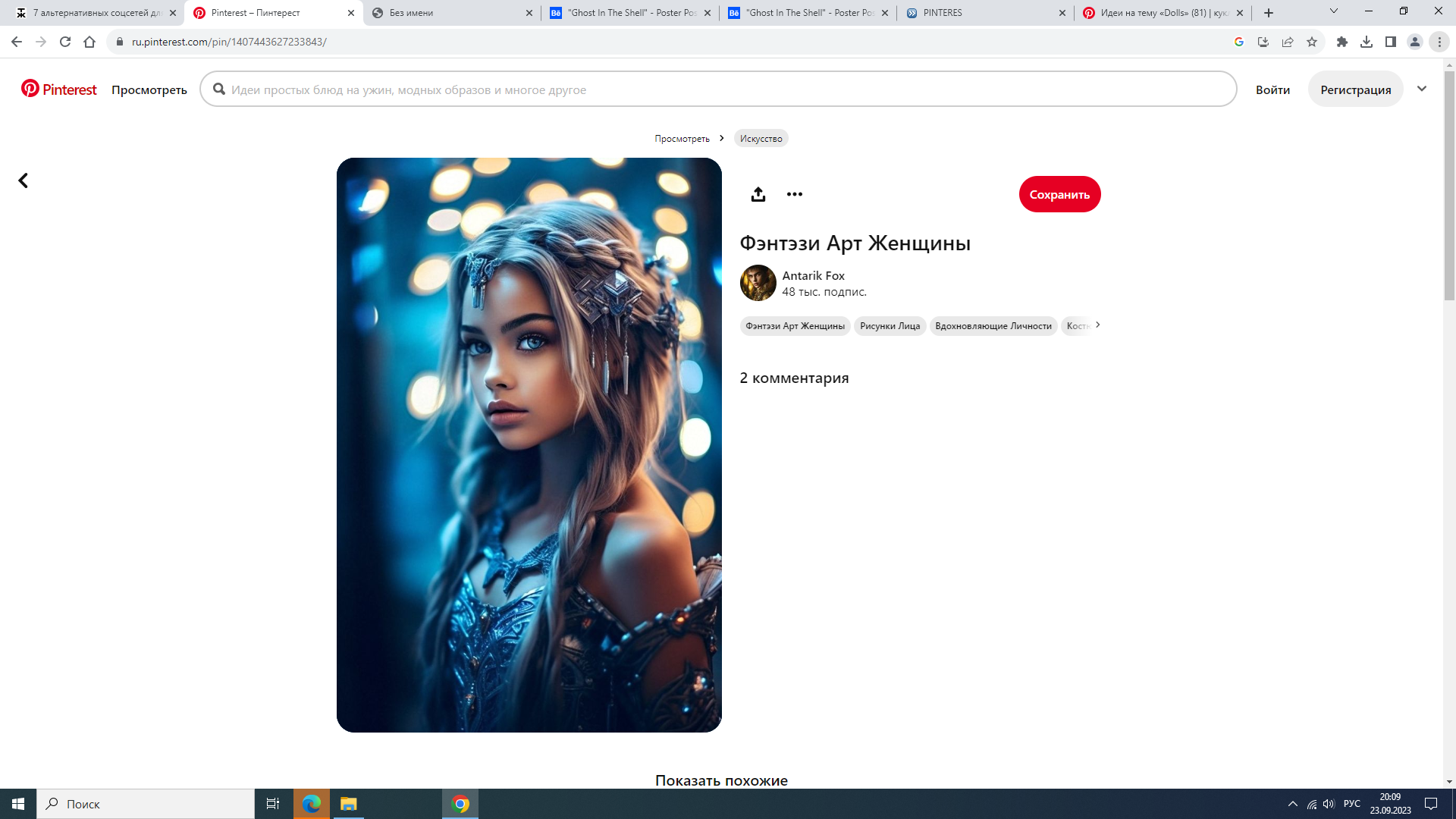Switch to the 'Без имени' tab
Screen dimensions: 1456x819
coord(452,13)
